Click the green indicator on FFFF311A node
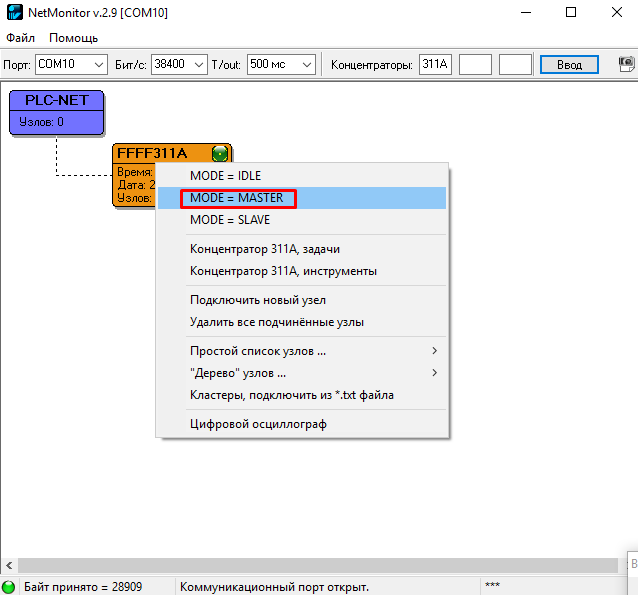Viewport: 638px width, 595px height. (x=220, y=153)
